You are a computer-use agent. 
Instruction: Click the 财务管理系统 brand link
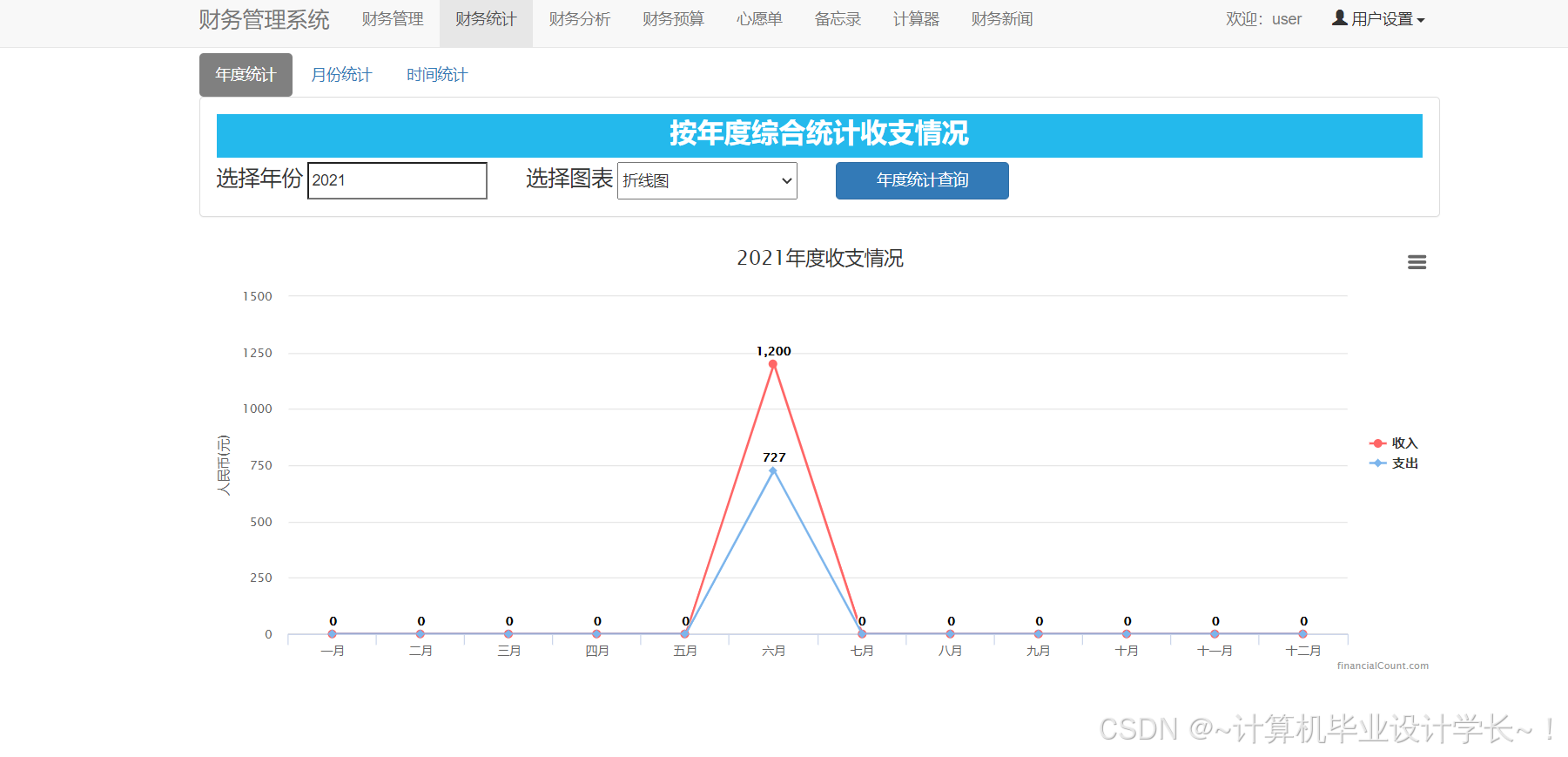264,19
